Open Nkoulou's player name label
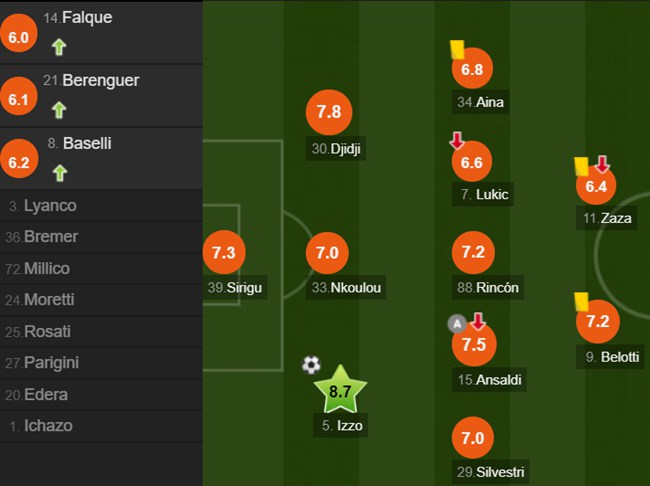Screen dimensions: 650x486 (x=346, y=288)
